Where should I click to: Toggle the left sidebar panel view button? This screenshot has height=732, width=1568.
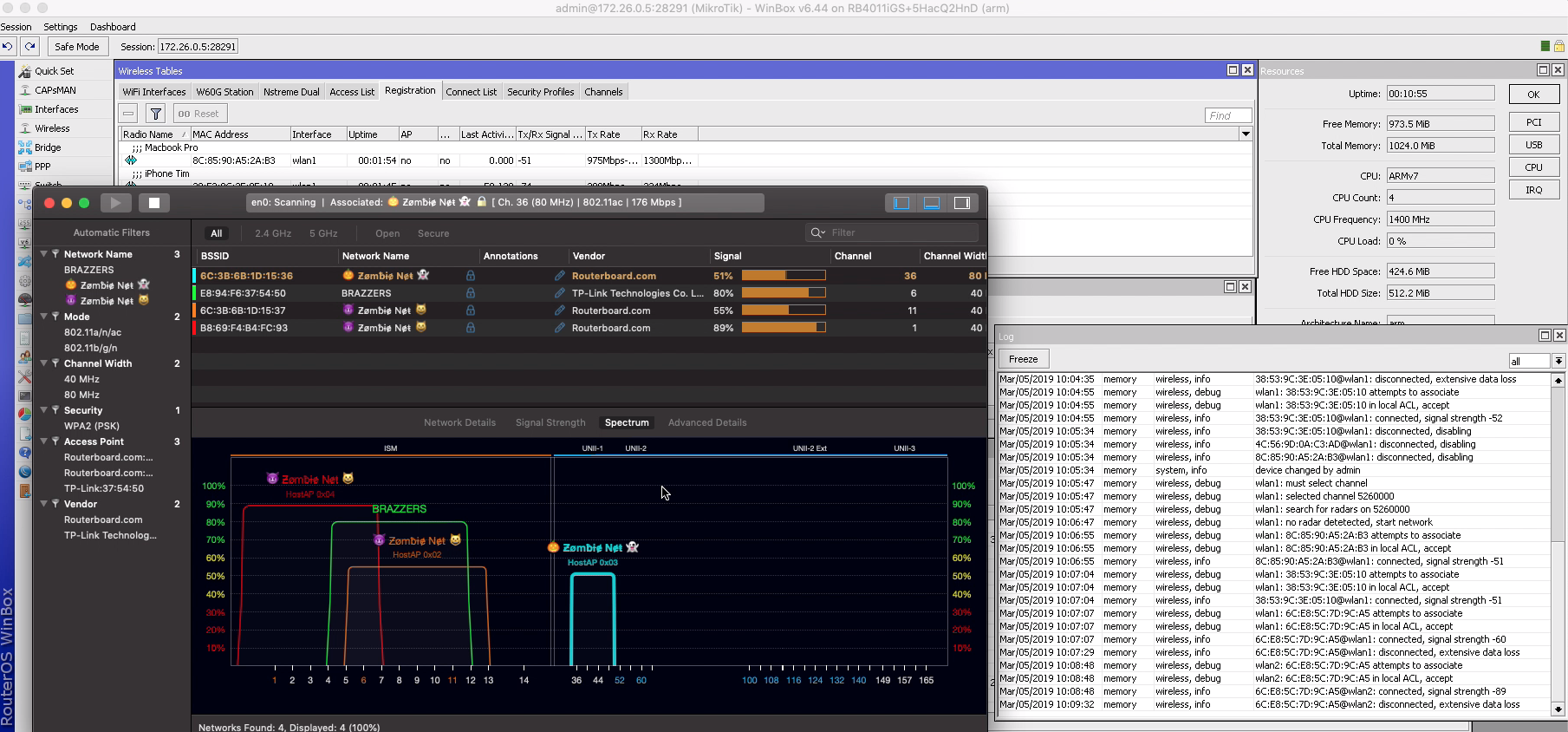(901, 203)
